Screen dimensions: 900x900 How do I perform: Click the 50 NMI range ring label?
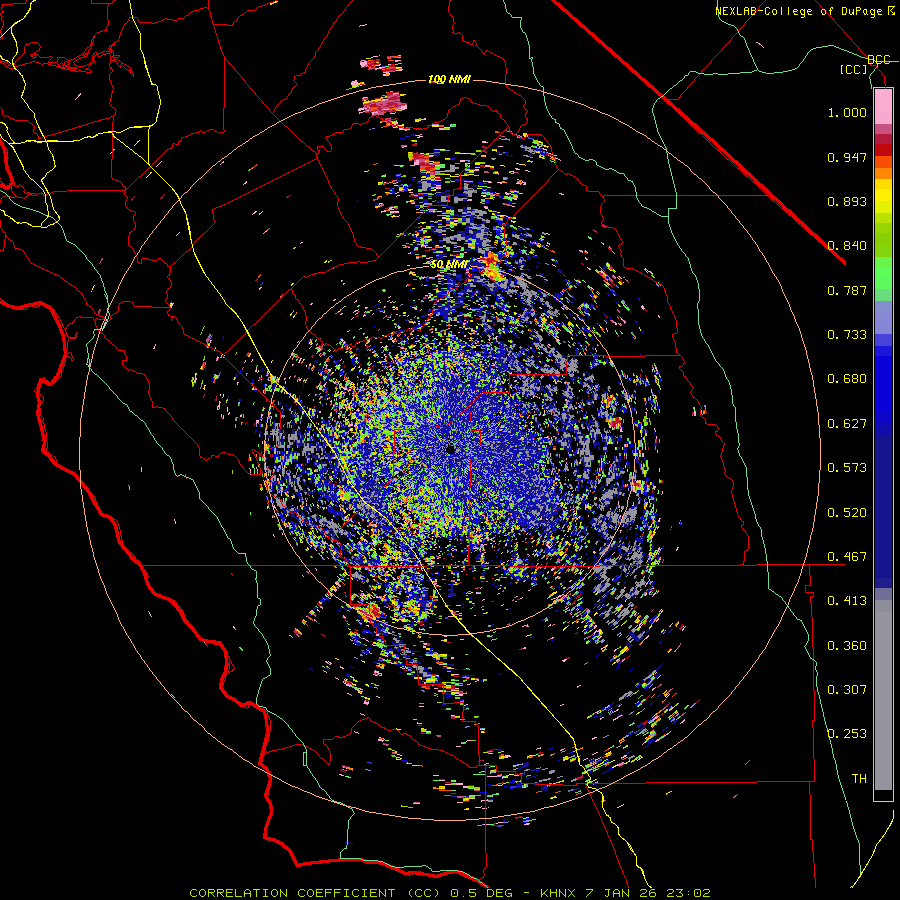(449, 265)
